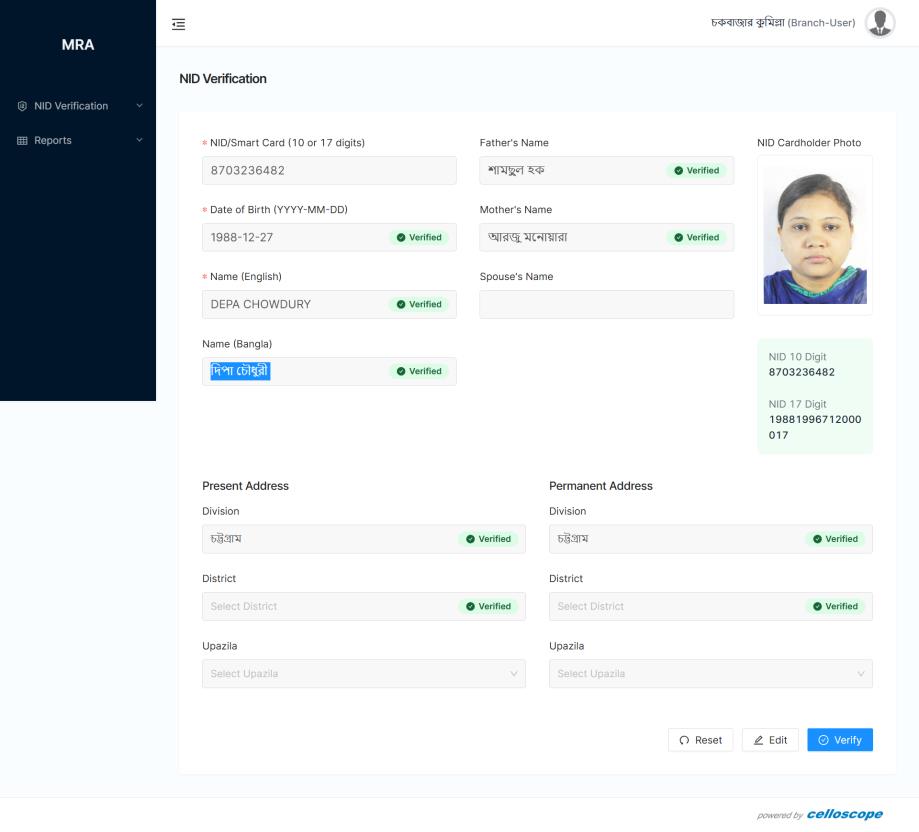Image resolution: width=919 pixels, height=832 pixels.
Task: Click the Verified badge in Date of Birth field
Action: tap(420, 238)
